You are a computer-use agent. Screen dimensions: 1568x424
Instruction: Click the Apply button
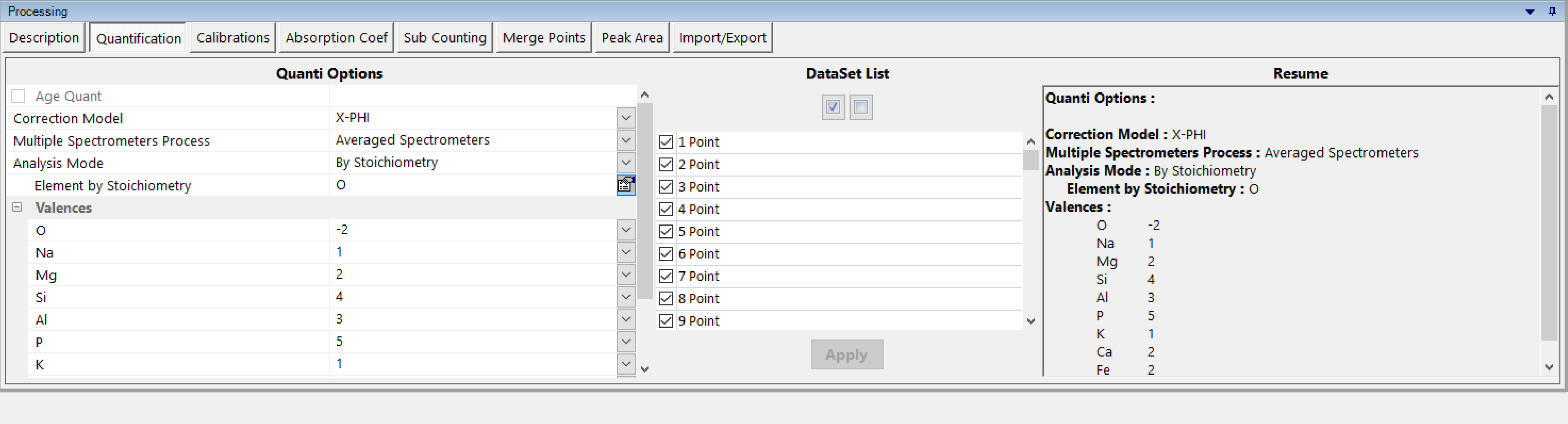847,354
